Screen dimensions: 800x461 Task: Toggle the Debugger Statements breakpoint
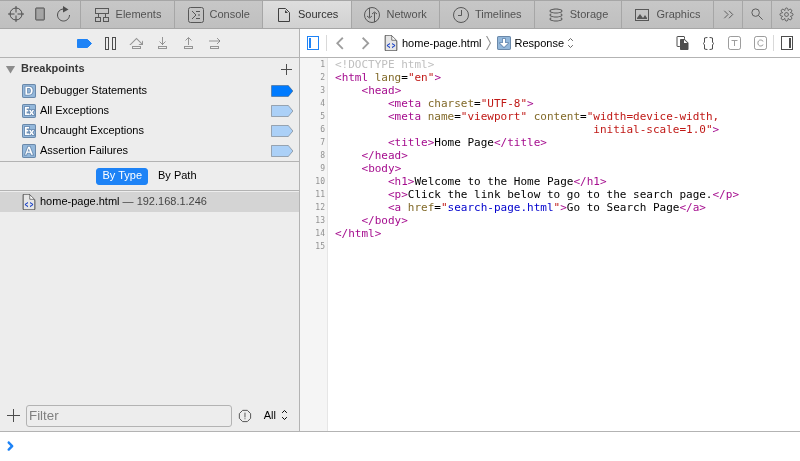(281, 91)
